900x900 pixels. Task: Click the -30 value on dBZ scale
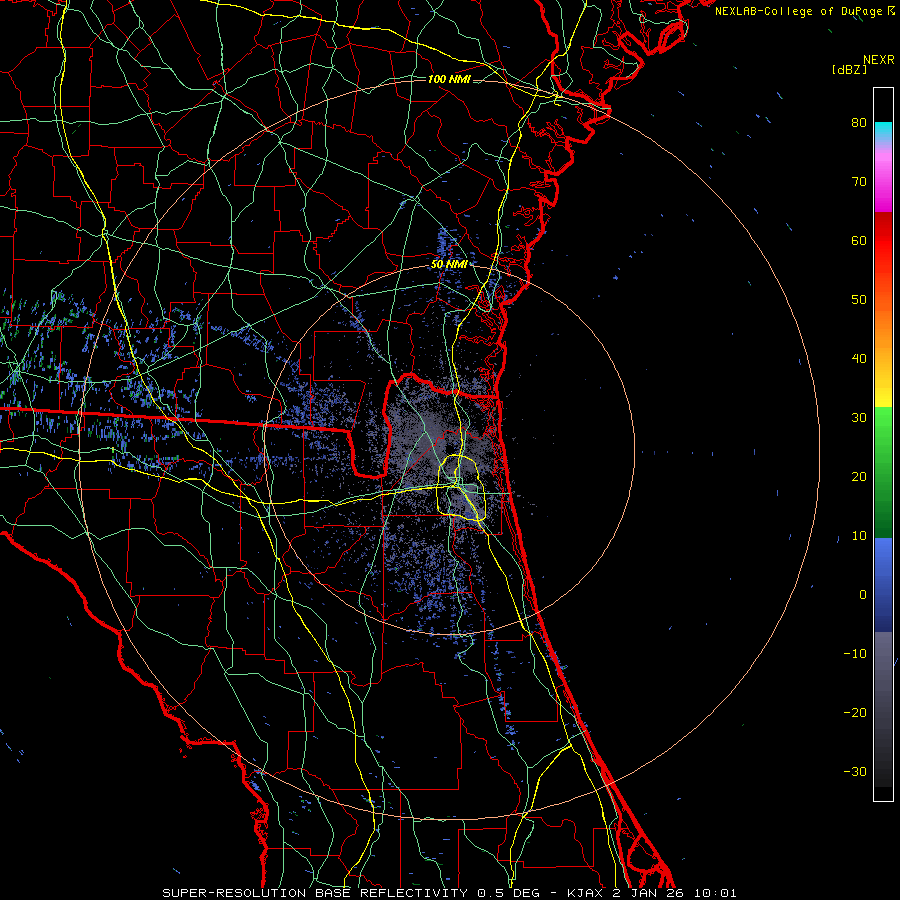click(x=855, y=771)
